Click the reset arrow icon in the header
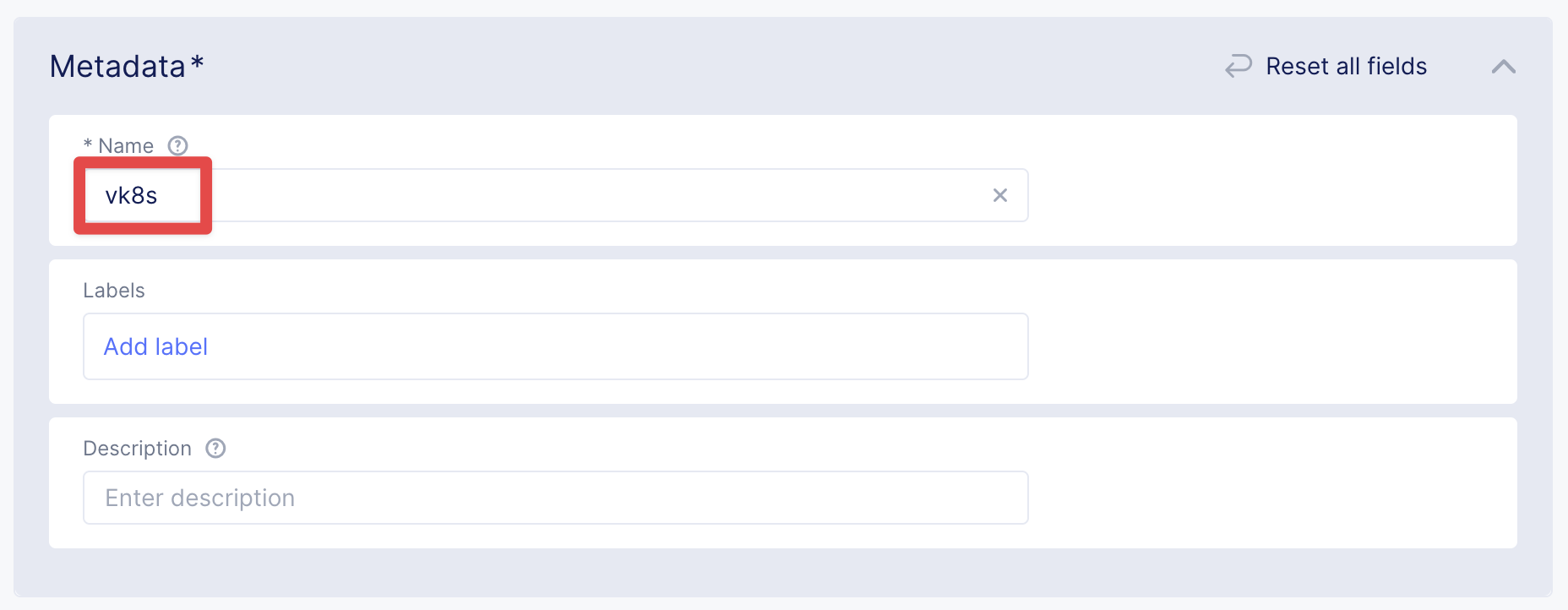 click(x=1238, y=66)
